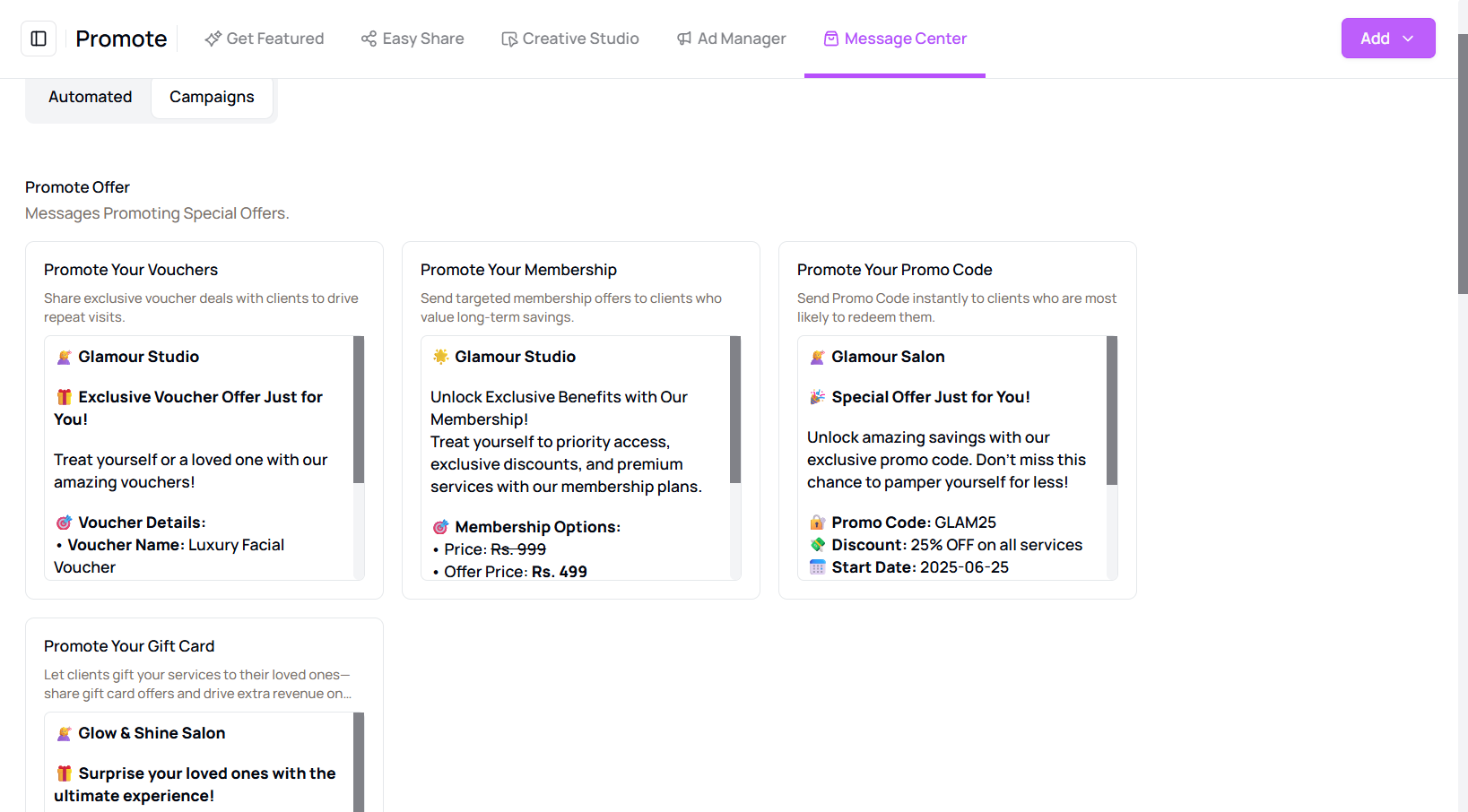Select the Campaigns tab
Screen dimensions: 1468x812
click(x=212, y=97)
